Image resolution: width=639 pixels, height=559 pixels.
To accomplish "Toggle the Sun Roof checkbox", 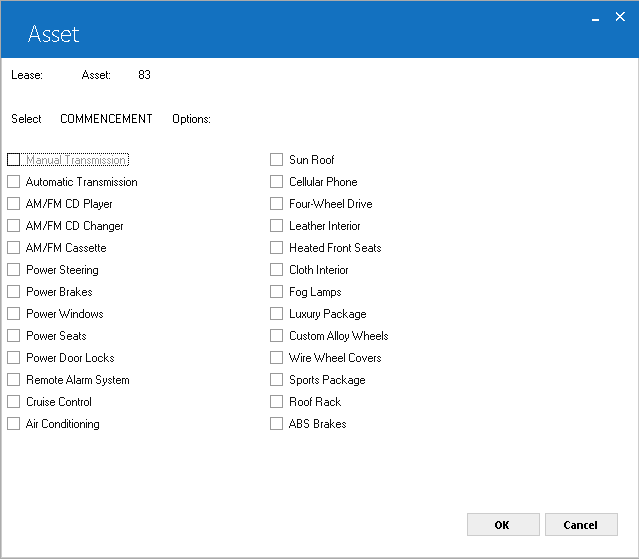I will click(x=276, y=160).
